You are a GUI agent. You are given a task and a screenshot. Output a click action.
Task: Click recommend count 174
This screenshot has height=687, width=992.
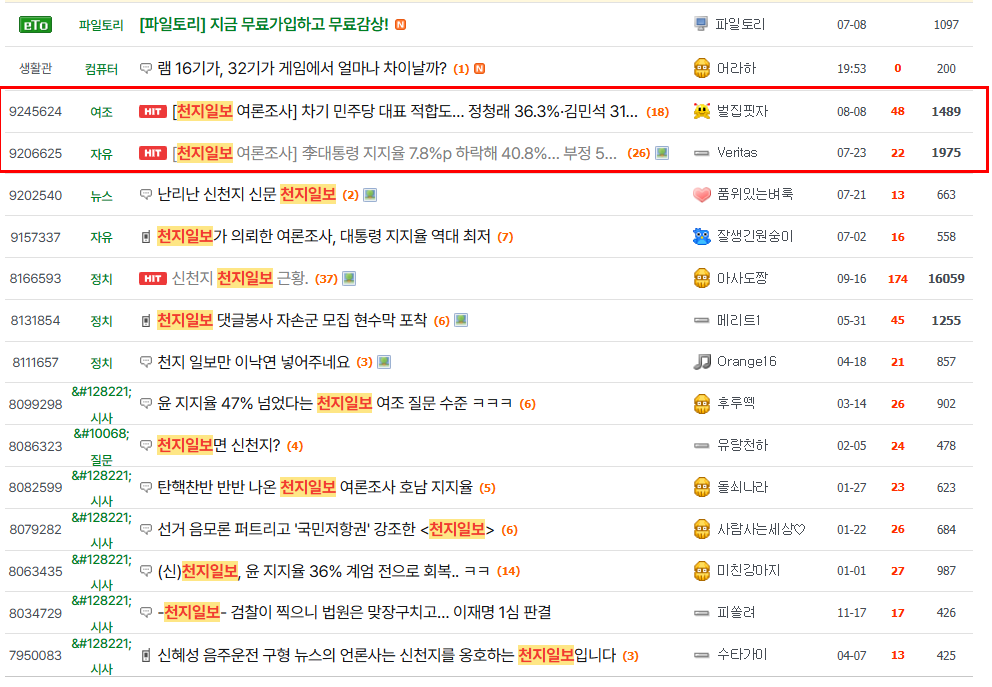(898, 278)
